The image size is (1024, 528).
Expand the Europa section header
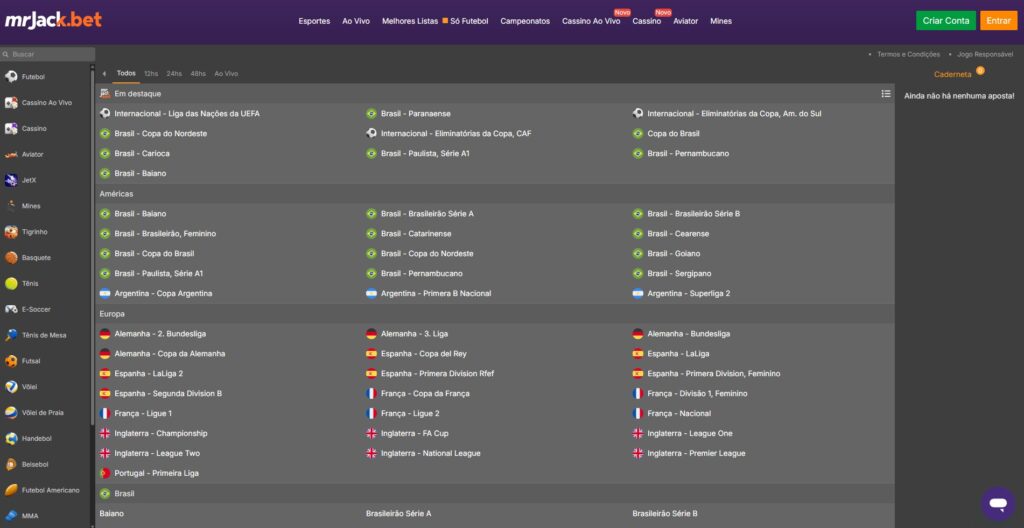coord(112,314)
